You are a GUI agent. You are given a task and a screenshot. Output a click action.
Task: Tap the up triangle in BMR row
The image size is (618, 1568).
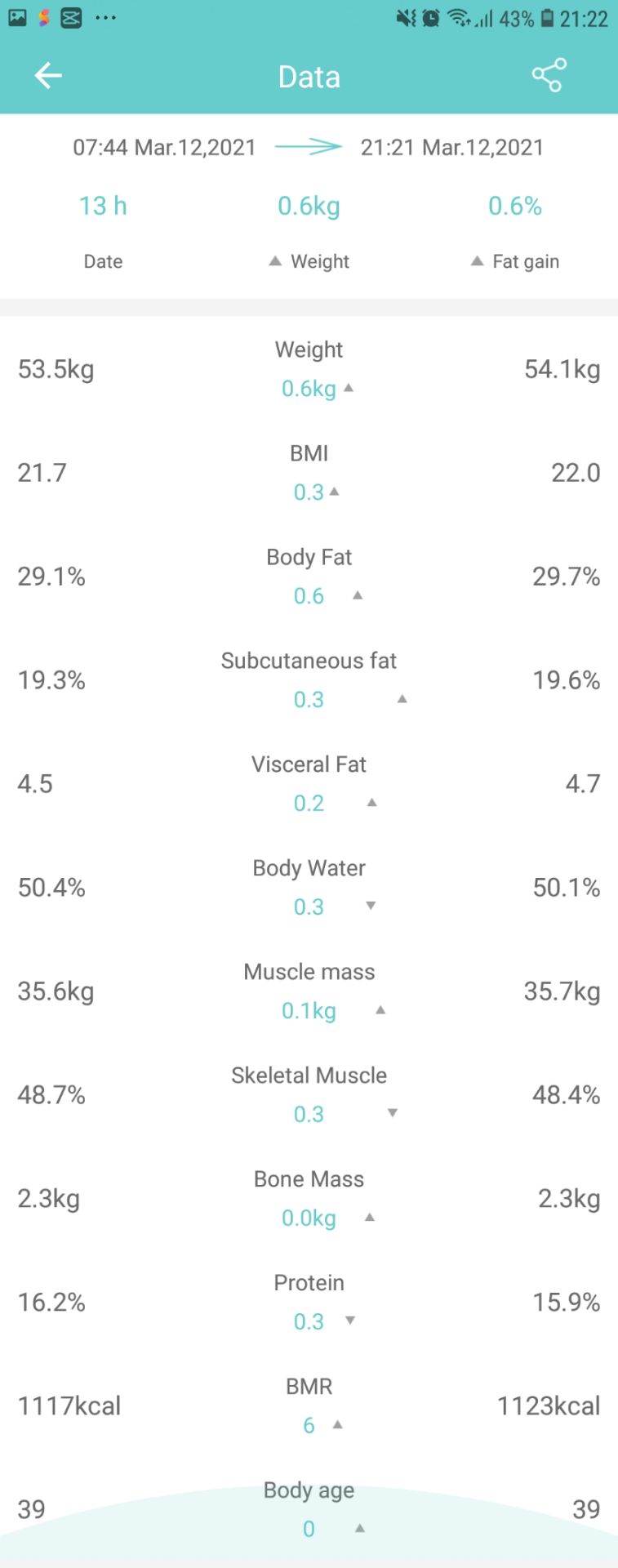point(337,1424)
